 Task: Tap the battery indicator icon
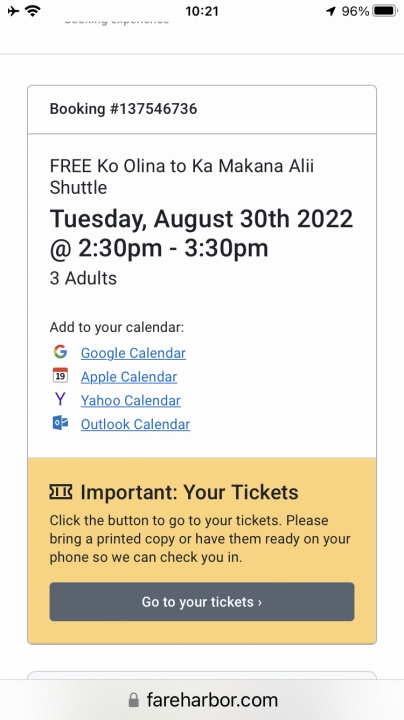point(384,11)
